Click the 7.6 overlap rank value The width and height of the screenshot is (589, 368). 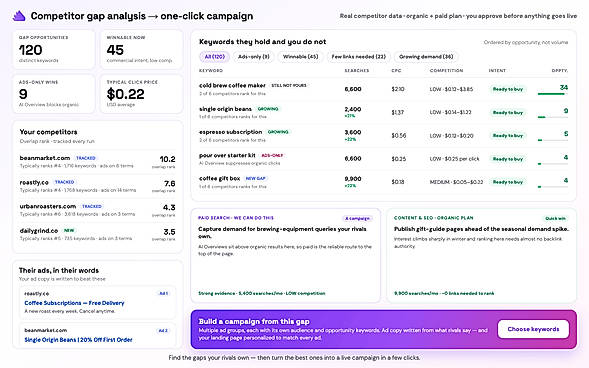[x=169, y=184]
